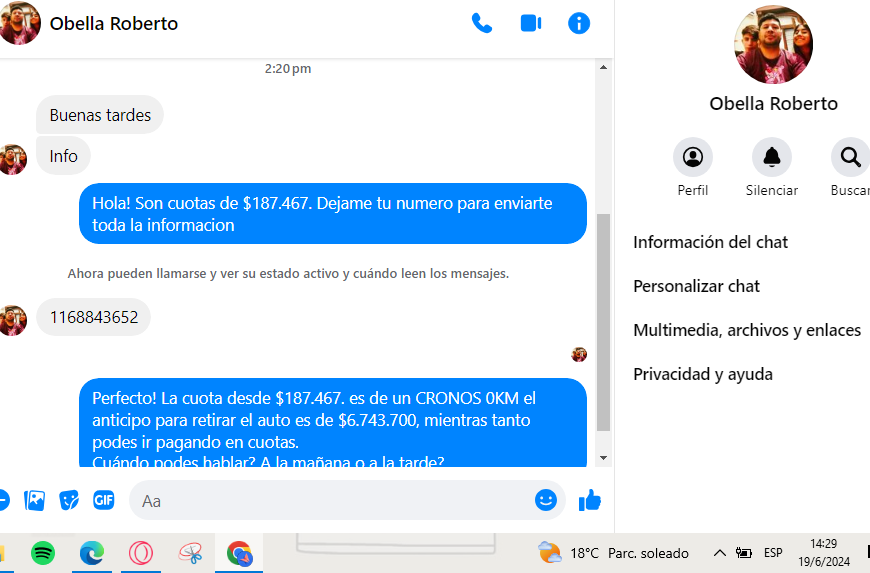This screenshot has height=573, width=870.
Task: Open large profile photo in info panel
Action: [x=773, y=45]
